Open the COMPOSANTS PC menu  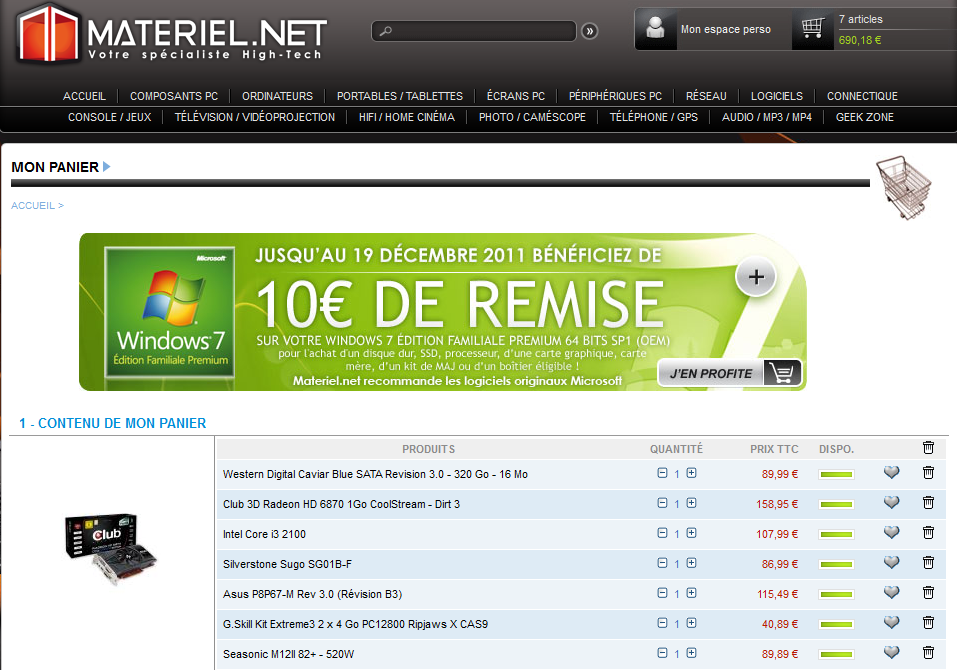tap(174, 96)
